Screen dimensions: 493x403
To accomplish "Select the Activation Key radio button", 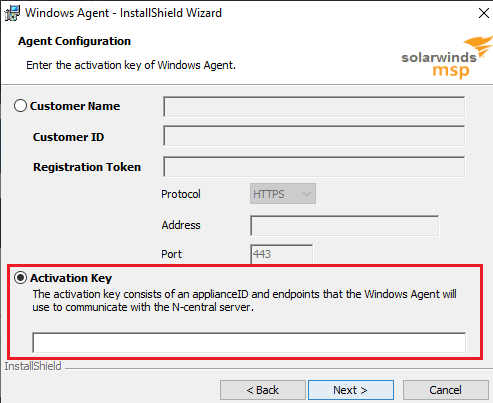I will click(20, 278).
